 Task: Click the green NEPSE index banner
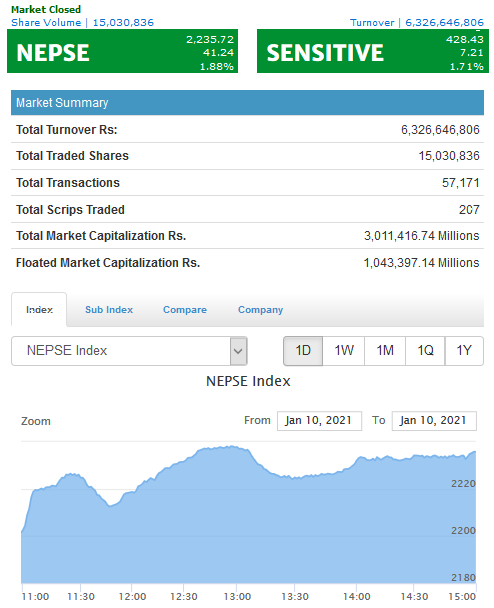(x=123, y=51)
